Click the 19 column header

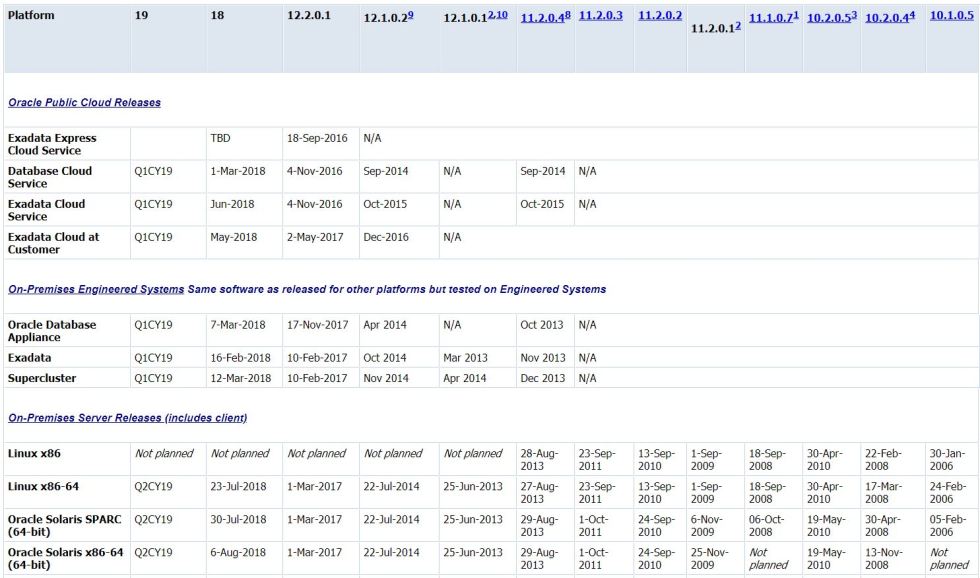141,16
